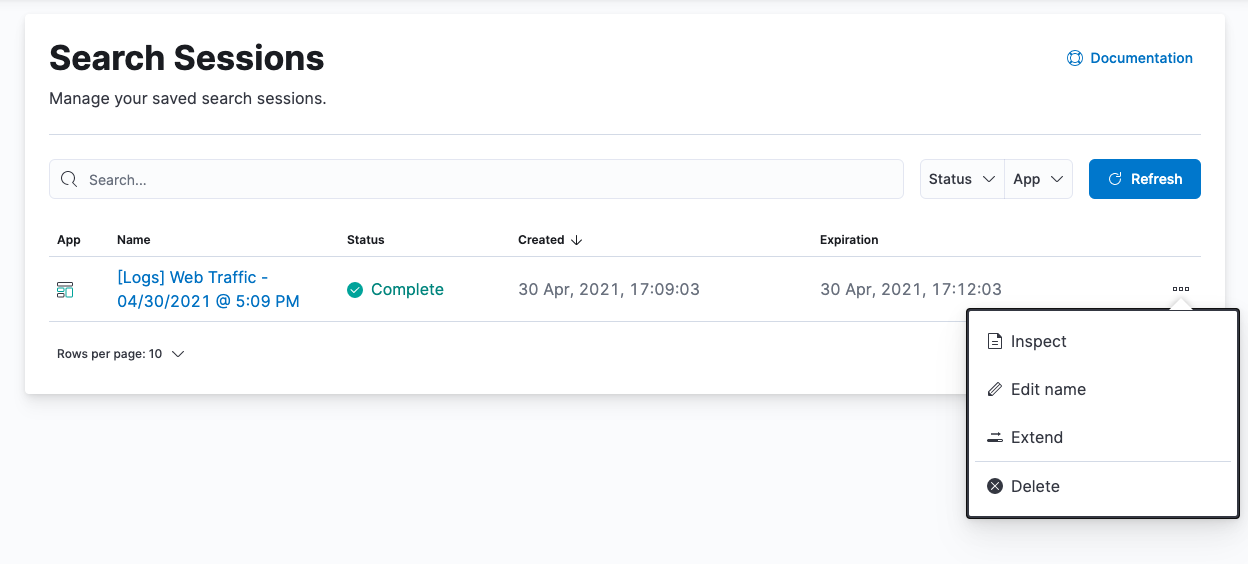This screenshot has width=1248, height=564.
Task: Click the App column header
Action: tap(69, 240)
